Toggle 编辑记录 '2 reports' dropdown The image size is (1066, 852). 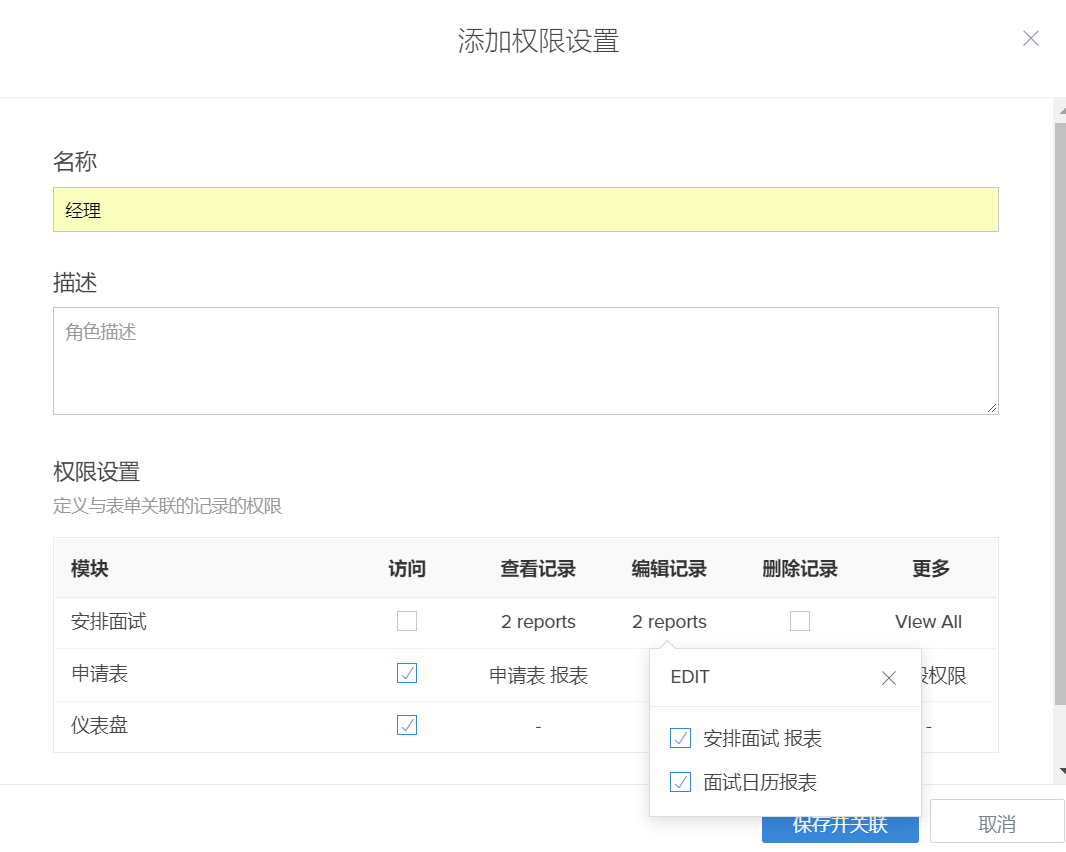tap(669, 622)
